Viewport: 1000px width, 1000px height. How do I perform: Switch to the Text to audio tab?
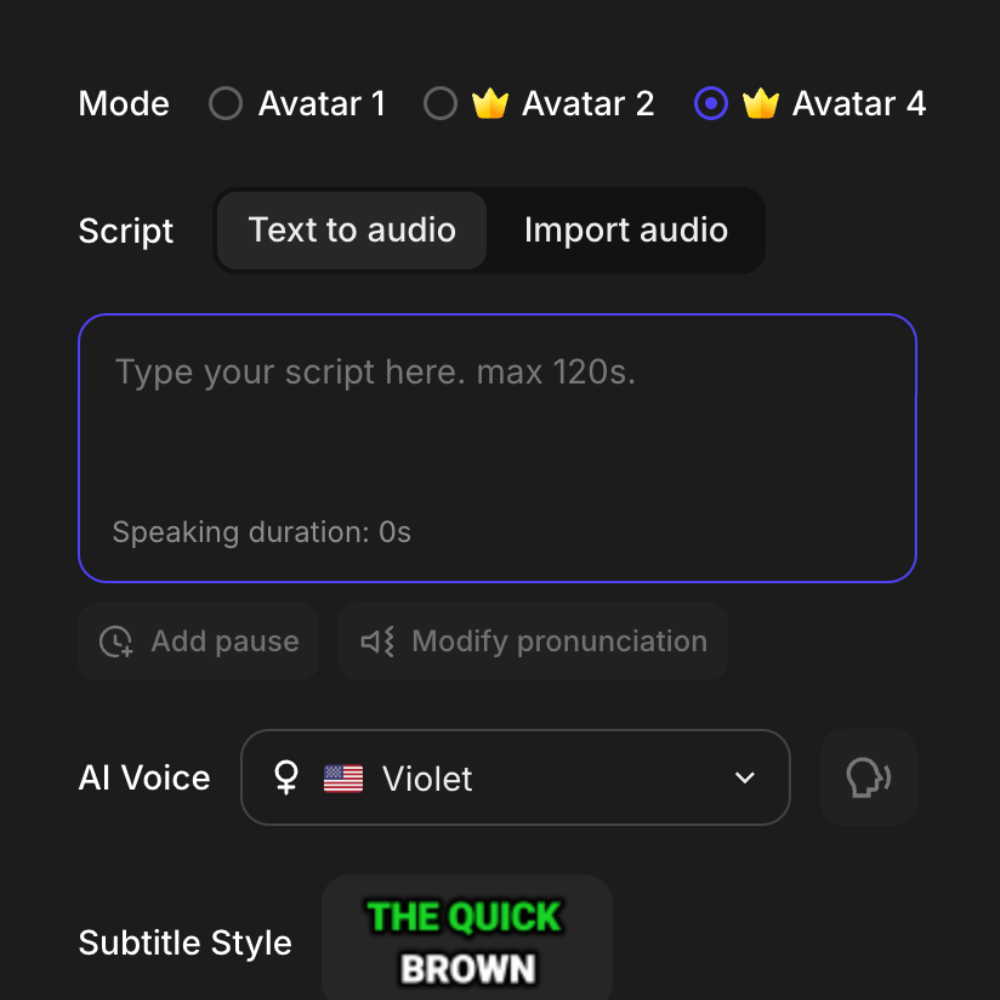(352, 231)
